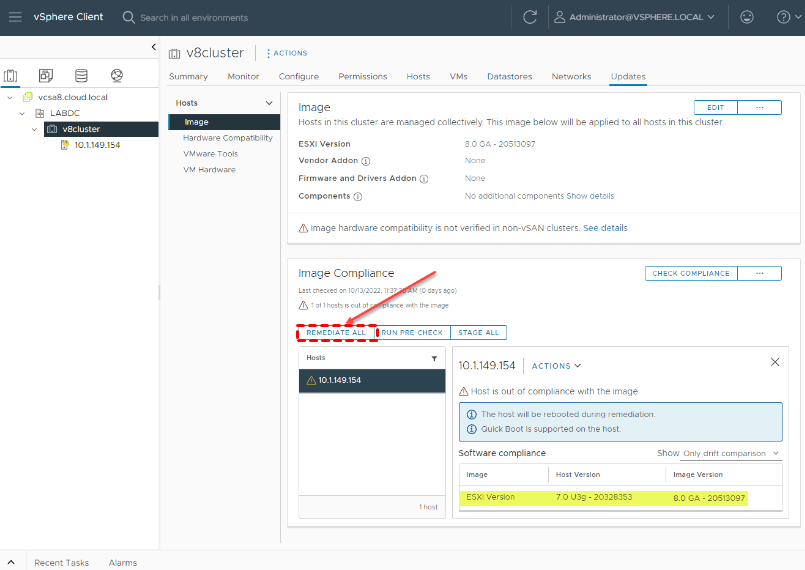Screen dimensions: 805x570
Task: Open the host ACTIONS dropdown for 10.1.149.154
Action: tap(556, 366)
